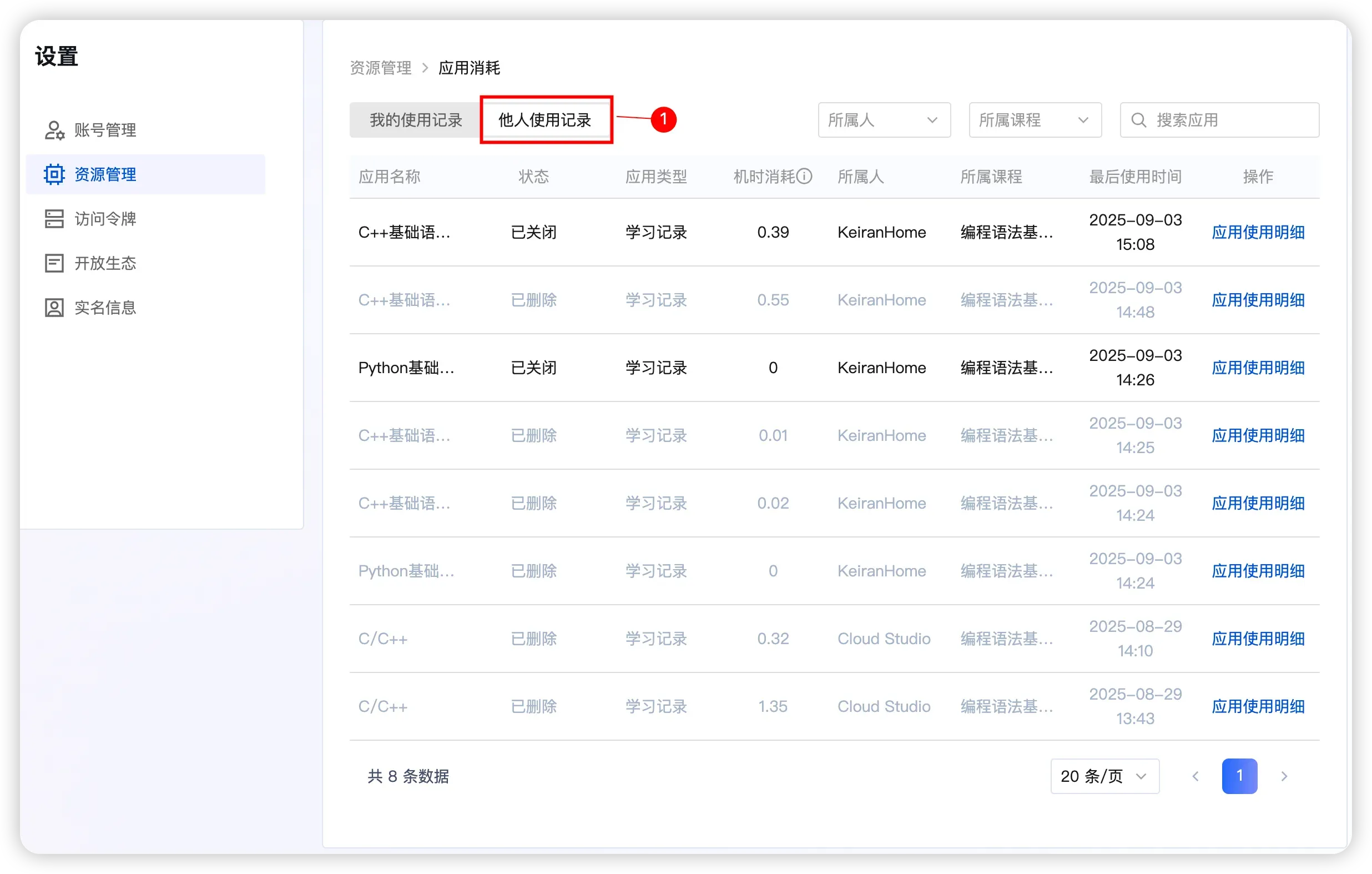Screen dimensions: 1372x874
Task: Go to previous page arrow
Action: pos(1196,776)
